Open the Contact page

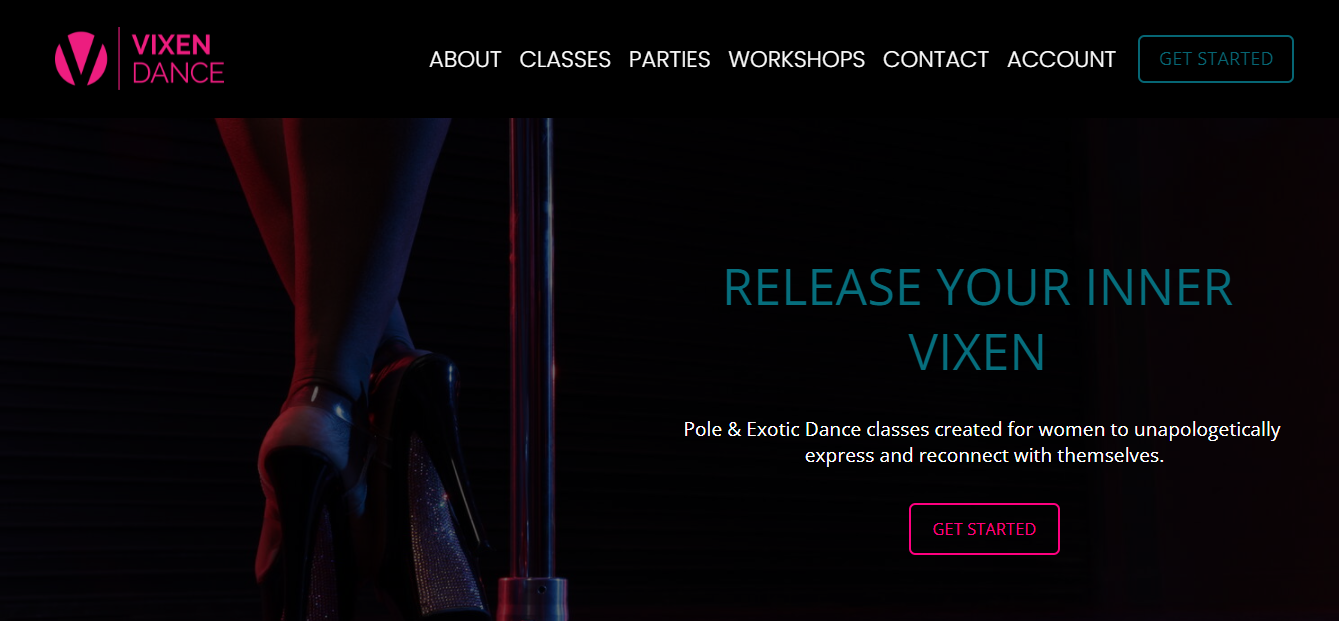tap(936, 59)
